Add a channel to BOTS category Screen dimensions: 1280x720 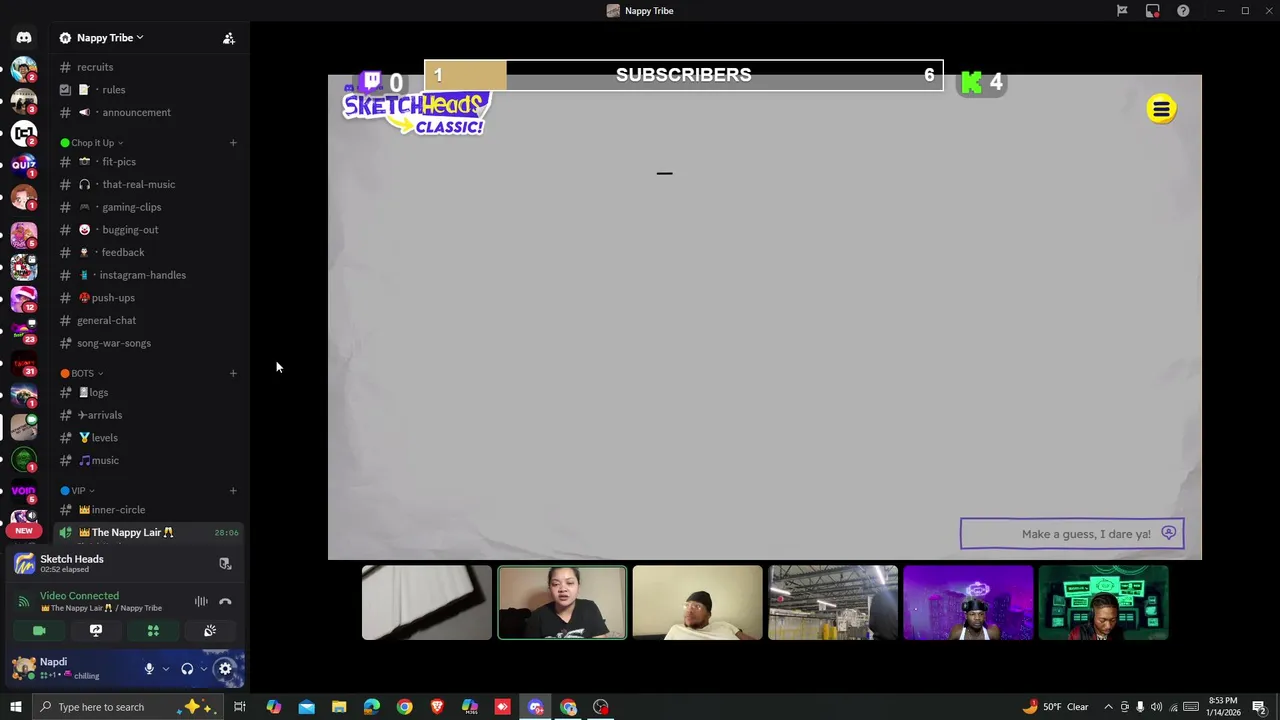point(233,373)
